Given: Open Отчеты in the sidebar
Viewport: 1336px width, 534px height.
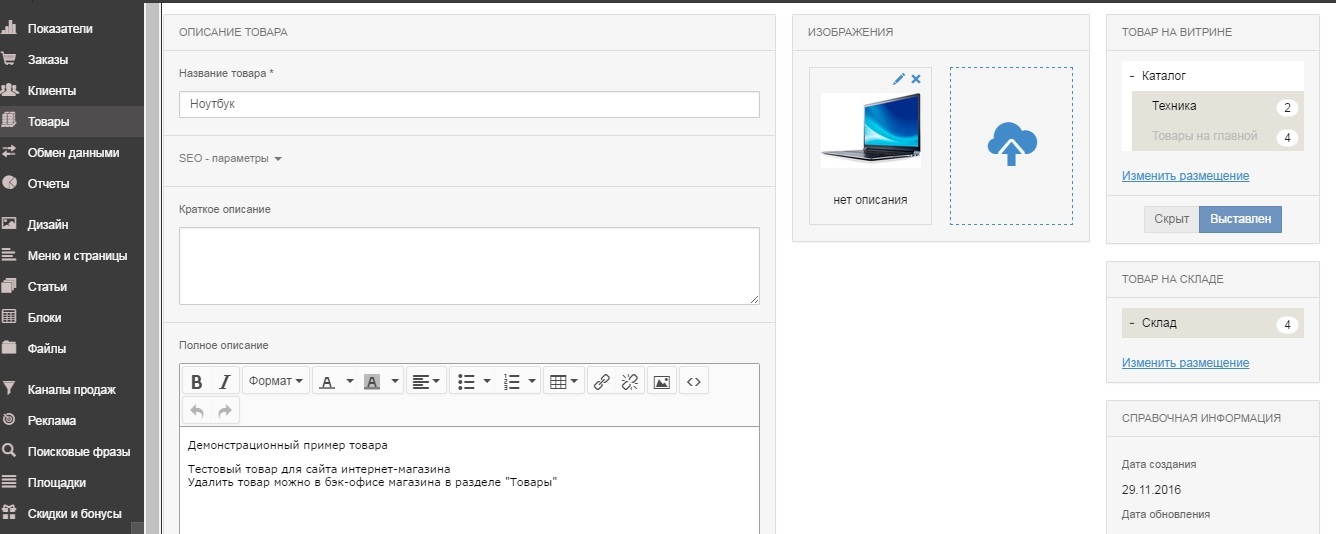Looking at the screenshot, I should (x=72, y=184).
